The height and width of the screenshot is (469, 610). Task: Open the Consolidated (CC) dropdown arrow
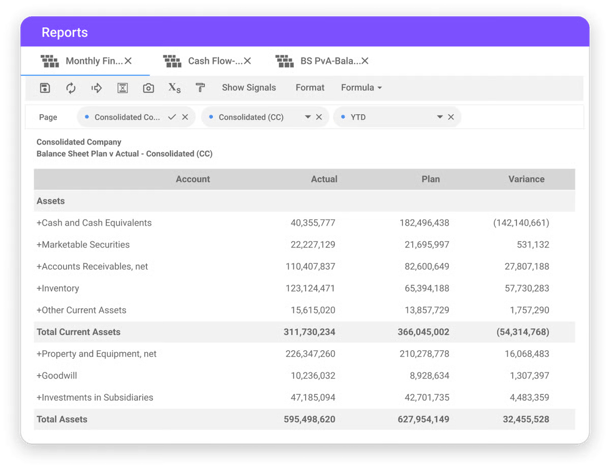point(307,117)
